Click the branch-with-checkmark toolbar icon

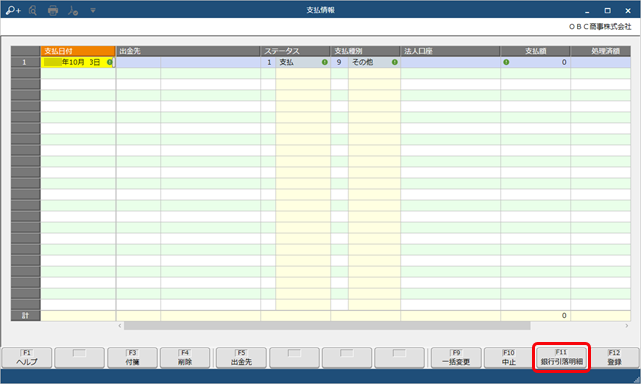click(x=73, y=10)
